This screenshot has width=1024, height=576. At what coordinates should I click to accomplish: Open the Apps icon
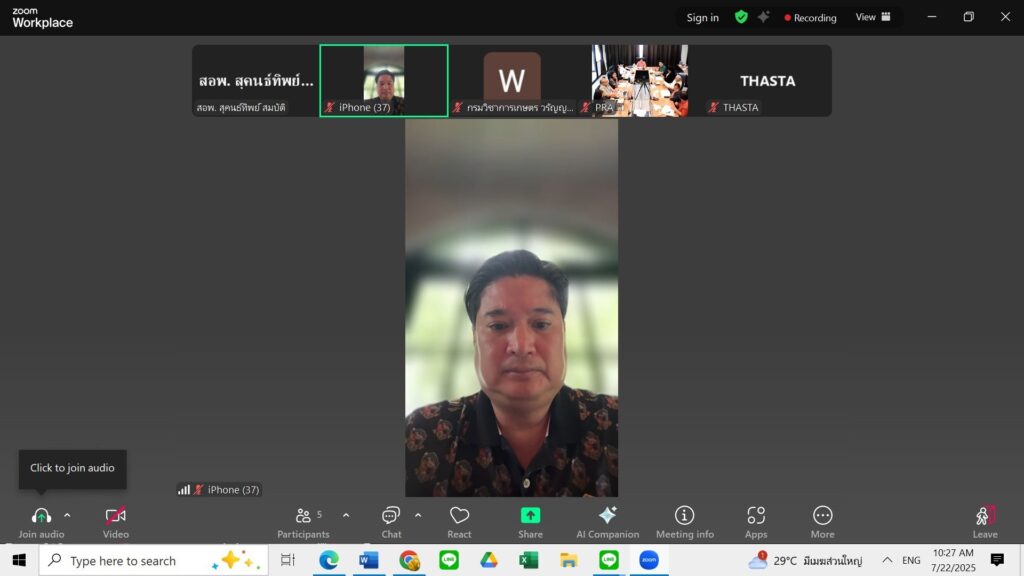coord(756,516)
